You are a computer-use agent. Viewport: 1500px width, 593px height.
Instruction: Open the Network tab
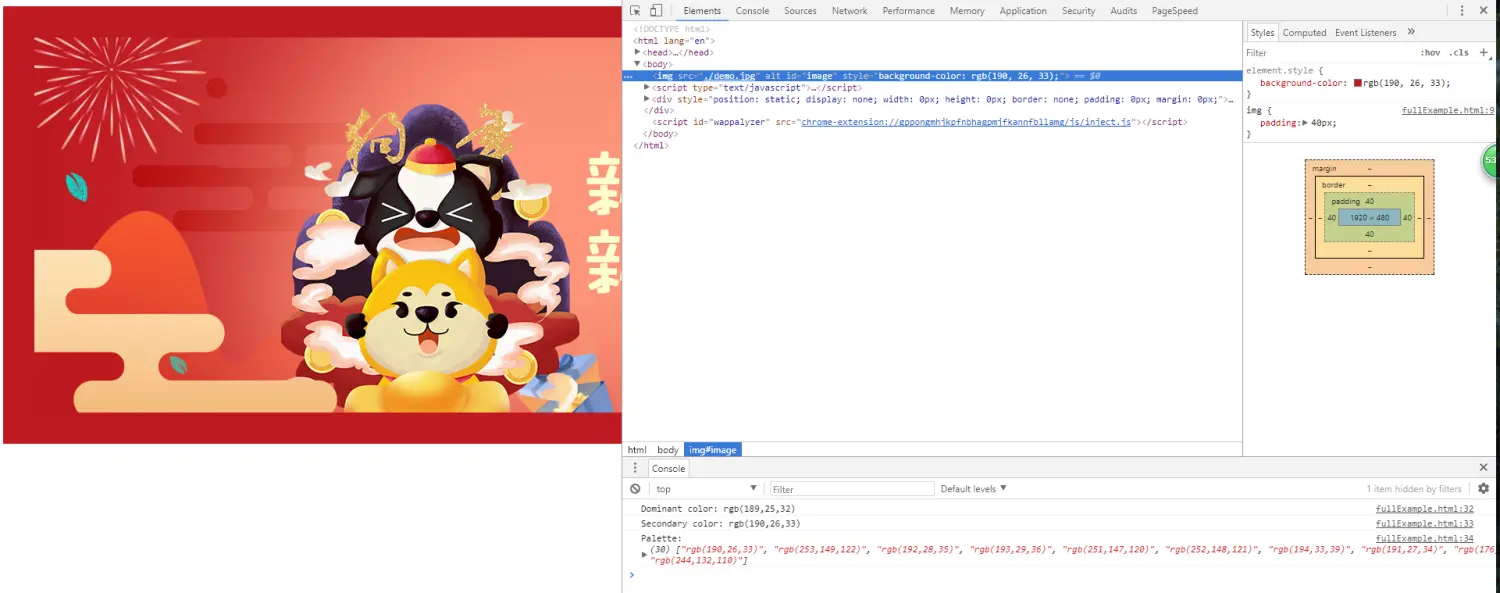coord(849,11)
